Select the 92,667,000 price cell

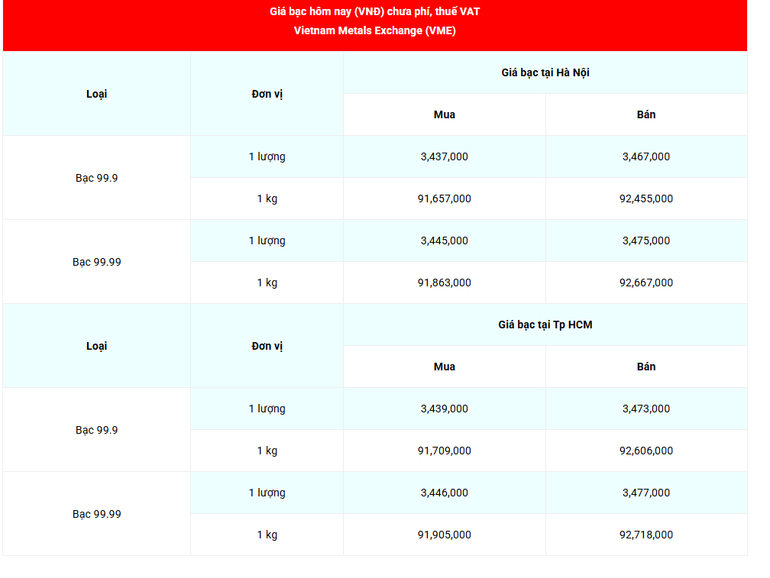coord(646,283)
